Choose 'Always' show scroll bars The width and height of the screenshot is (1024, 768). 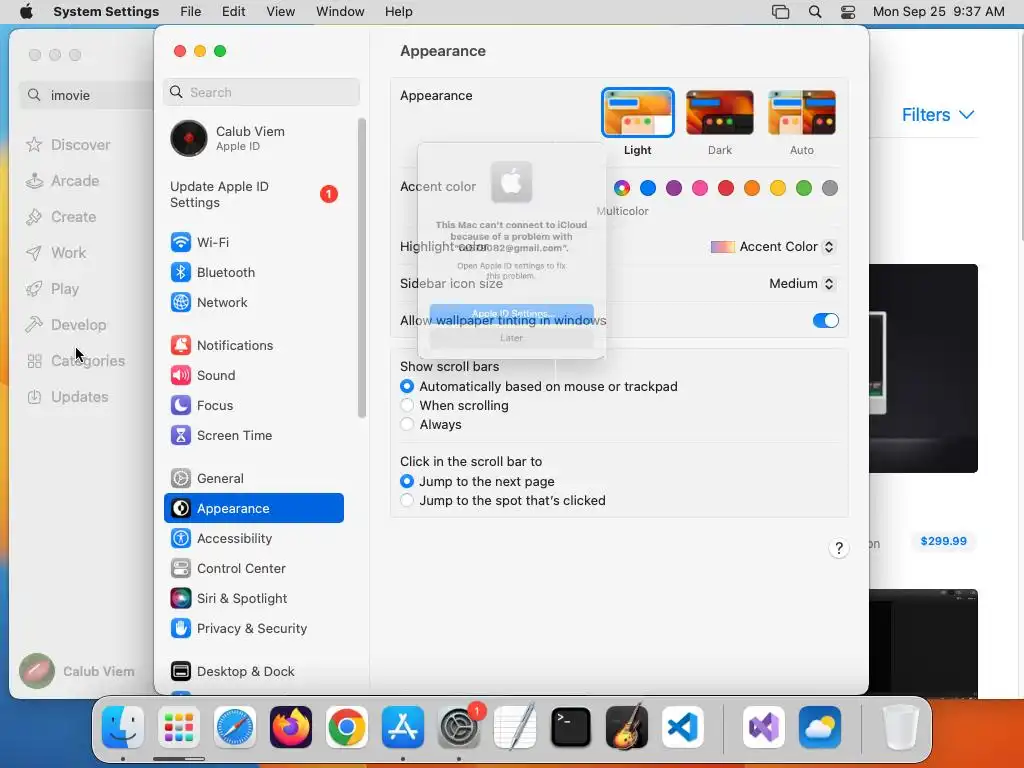(407, 424)
